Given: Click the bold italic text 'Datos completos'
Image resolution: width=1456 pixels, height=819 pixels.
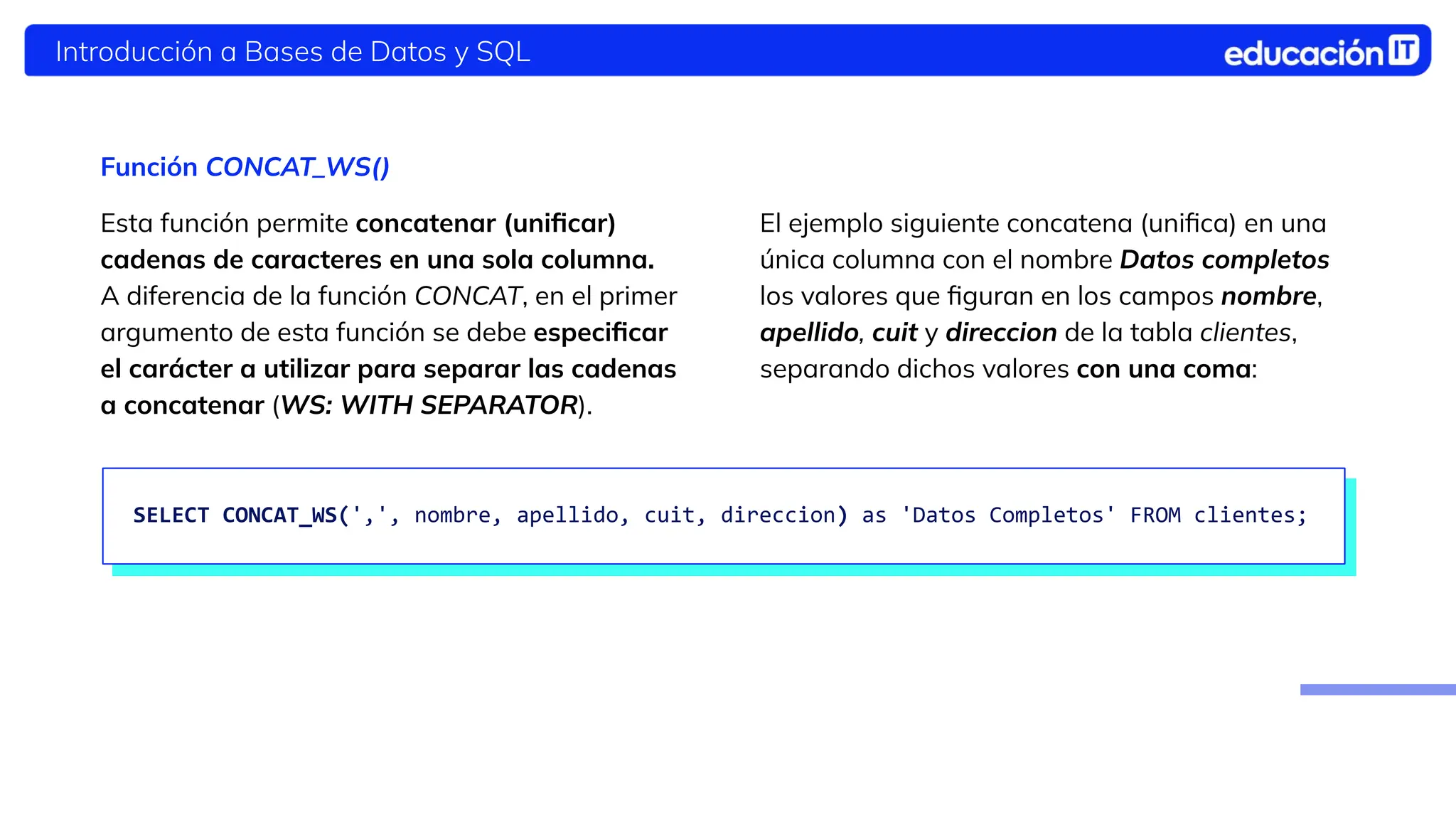Looking at the screenshot, I should click(1224, 260).
